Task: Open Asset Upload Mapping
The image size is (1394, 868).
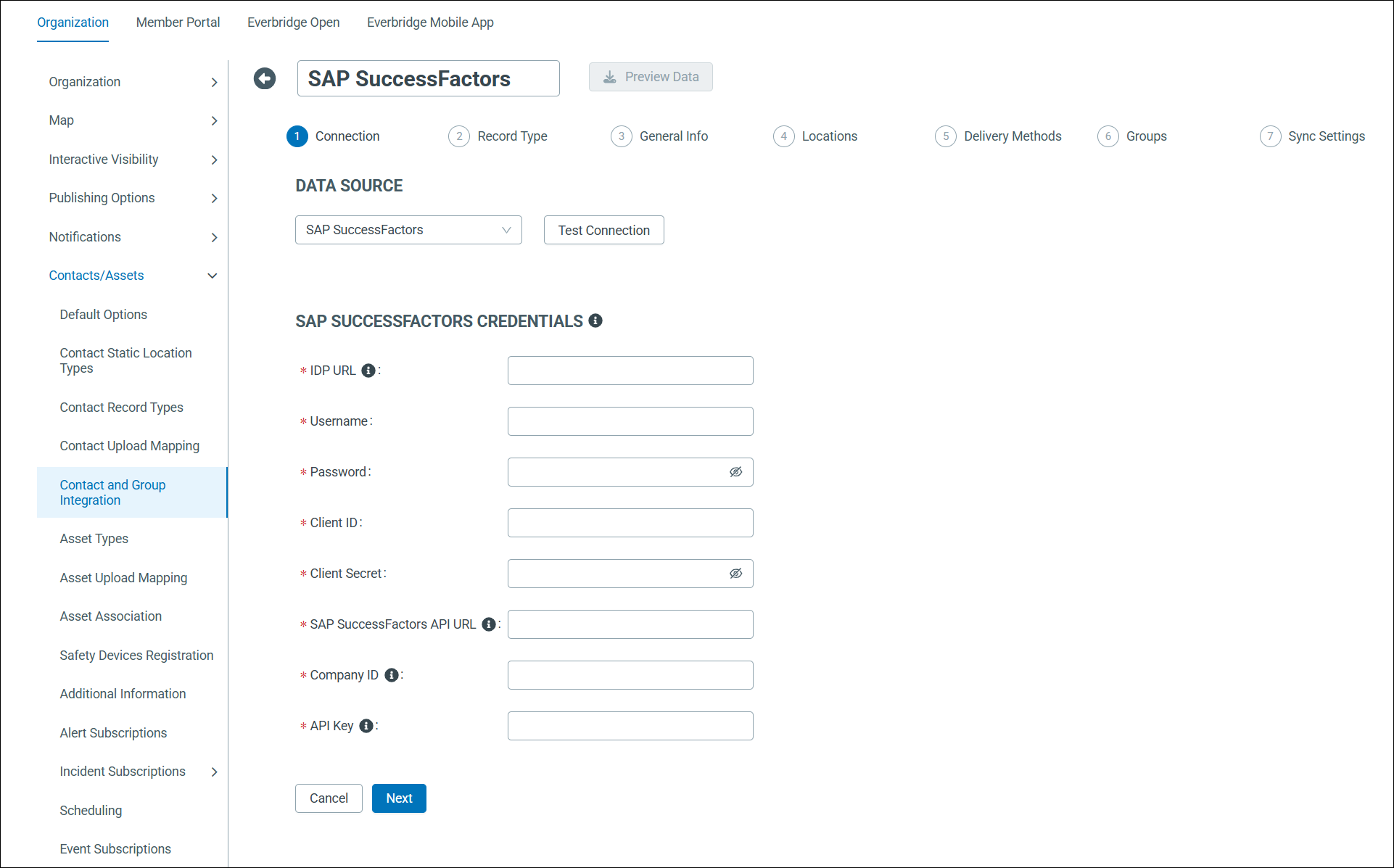Action: [x=123, y=578]
